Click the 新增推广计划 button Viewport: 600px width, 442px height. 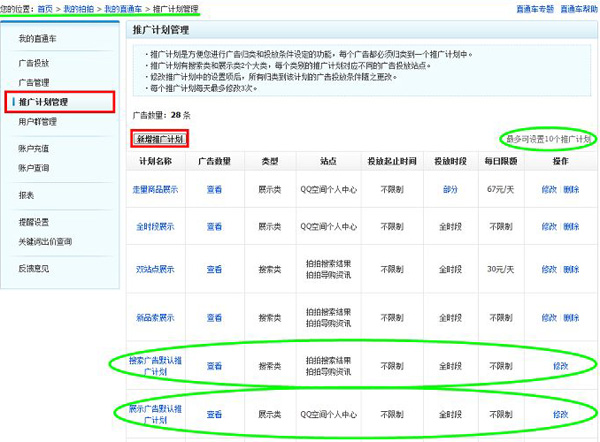[160, 139]
